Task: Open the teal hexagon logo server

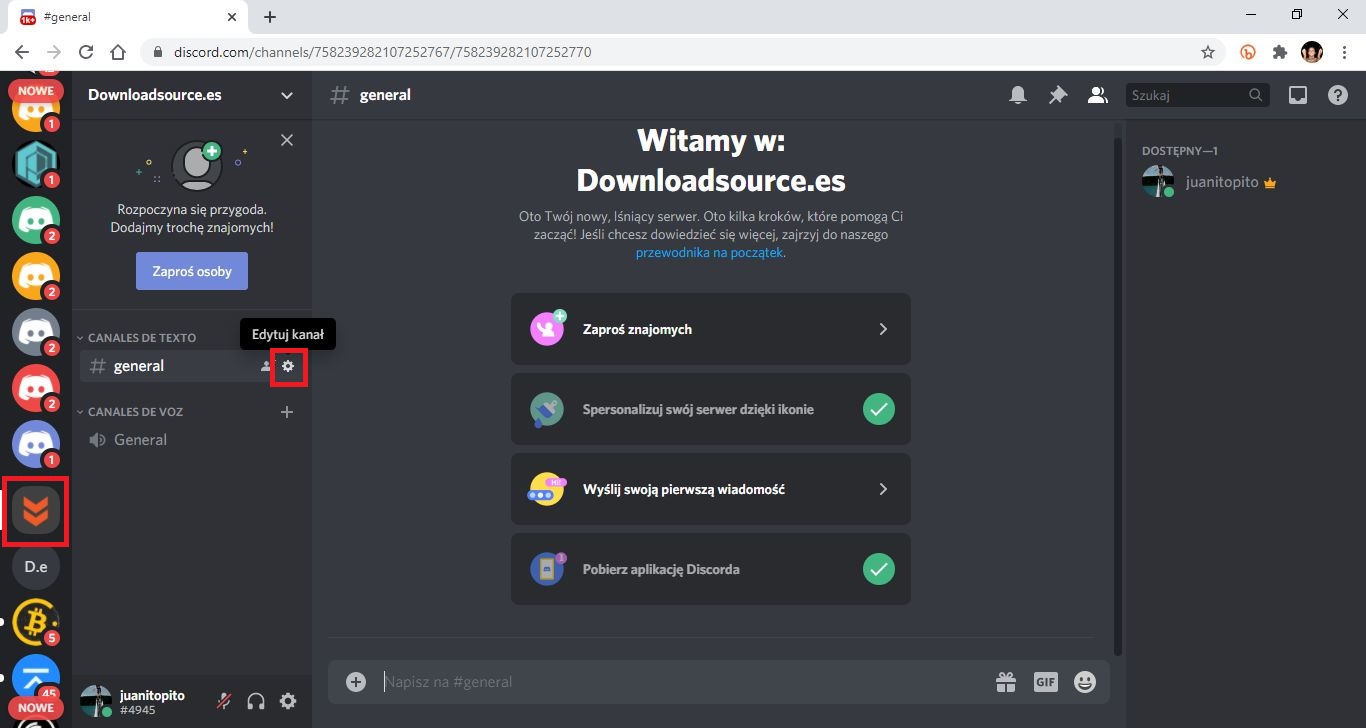Action: click(x=36, y=163)
